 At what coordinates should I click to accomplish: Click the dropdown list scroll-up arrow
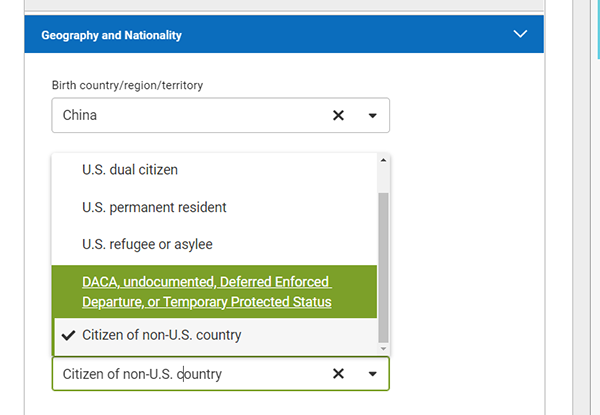383,160
